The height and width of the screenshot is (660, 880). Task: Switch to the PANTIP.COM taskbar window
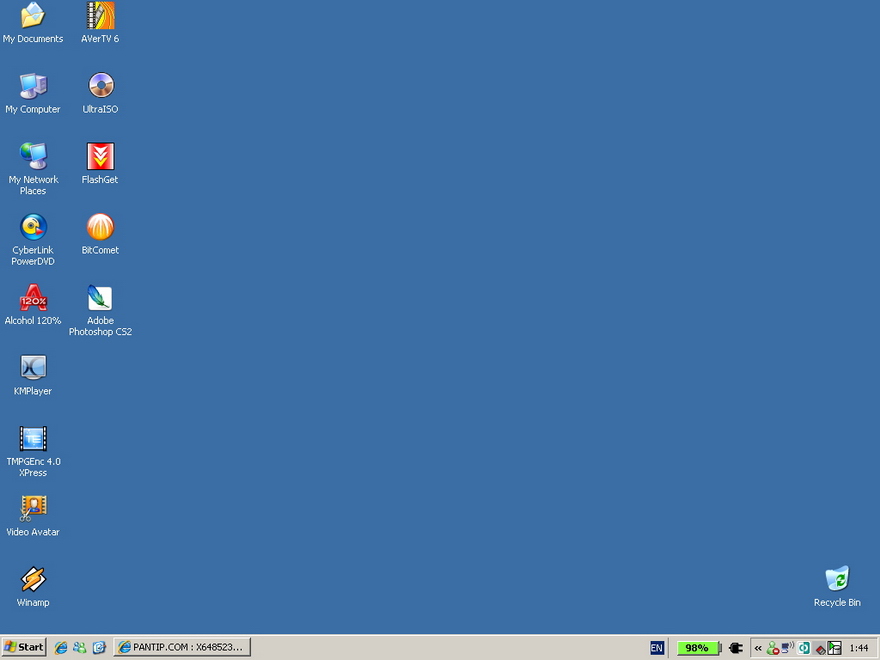pos(182,647)
